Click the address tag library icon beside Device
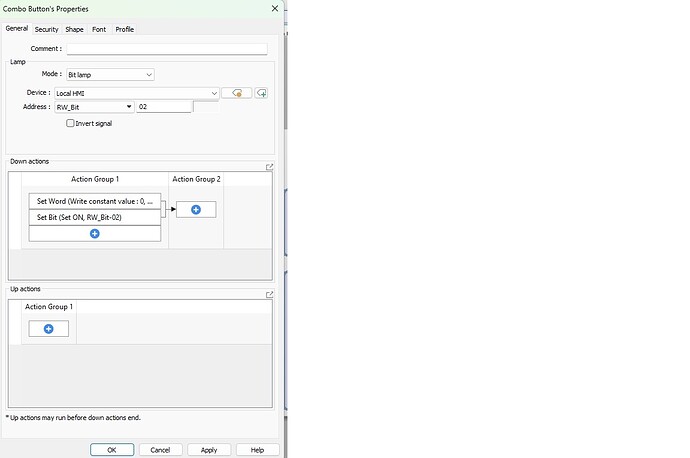 point(237,93)
